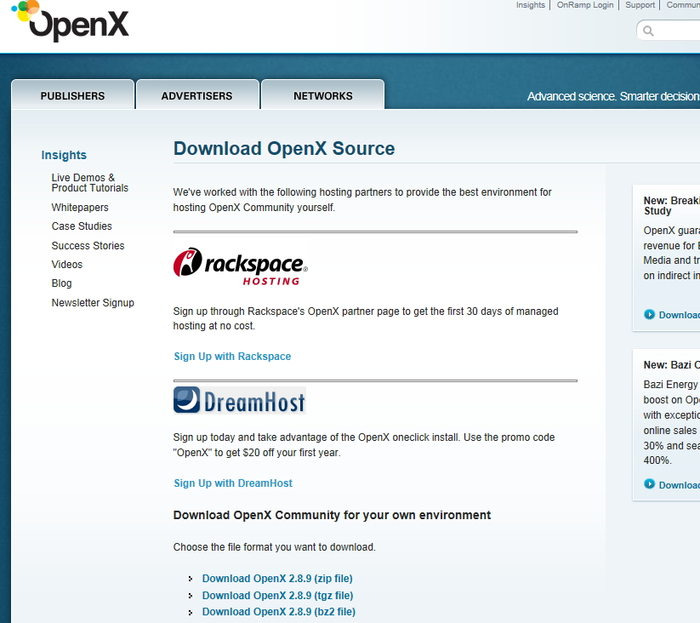Open OnRamp Login link

(585, 5)
